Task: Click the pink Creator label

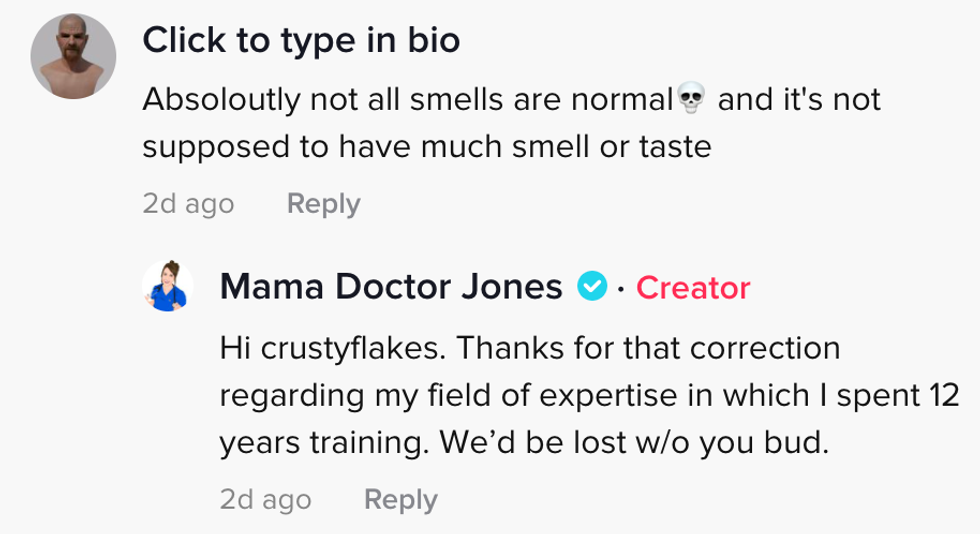Action: tap(693, 288)
